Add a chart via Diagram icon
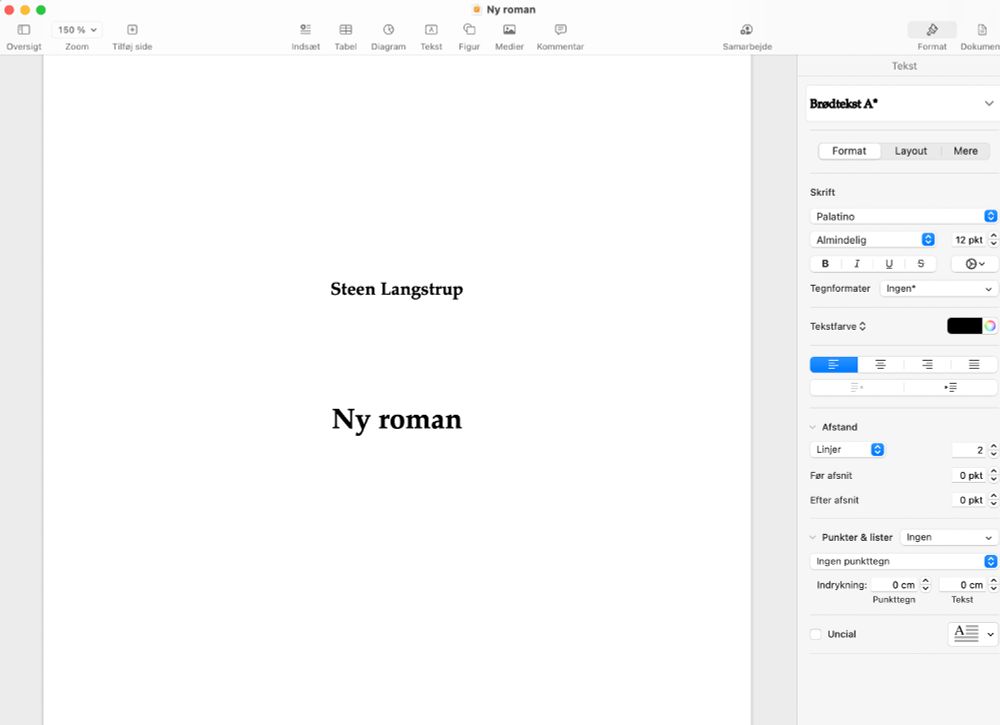 [x=388, y=30]
